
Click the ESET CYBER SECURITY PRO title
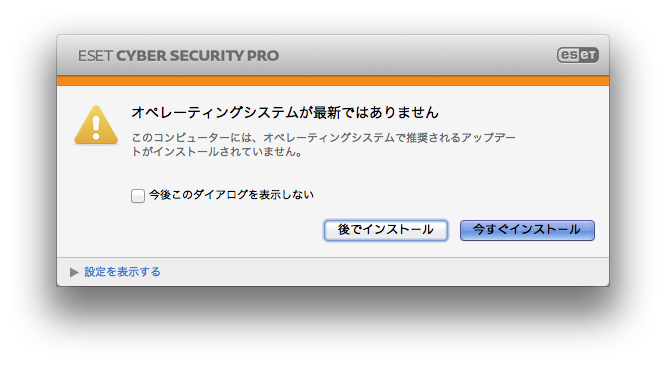[x=178, y=56]
